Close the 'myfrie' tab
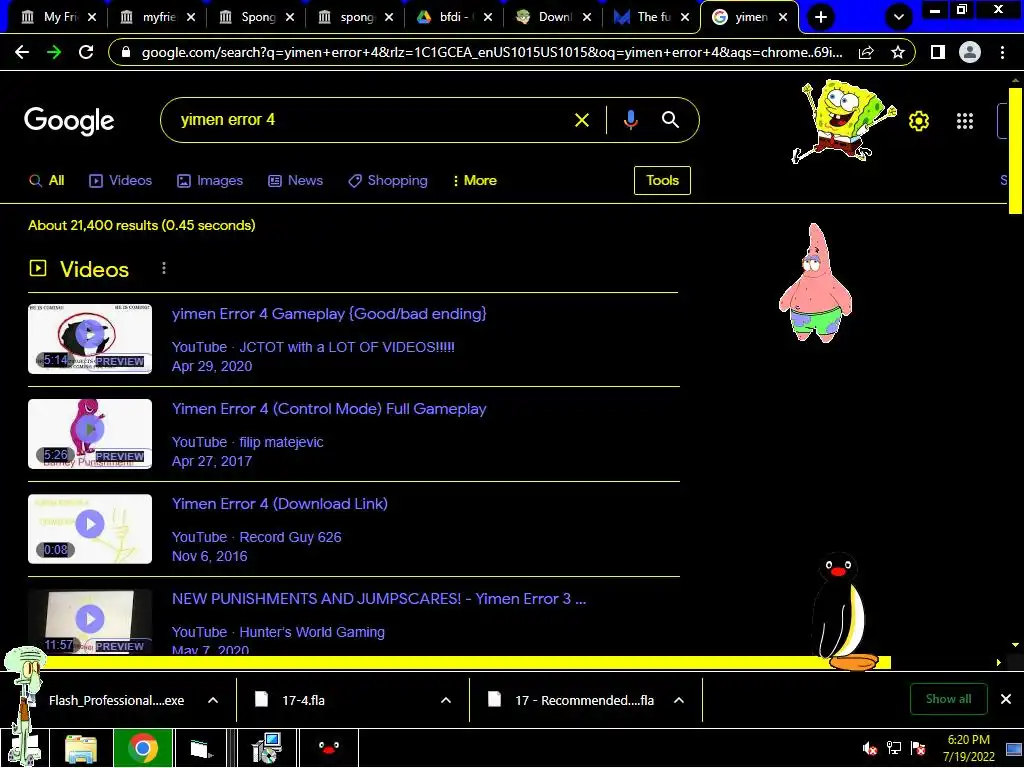Viewport: 1024px width, 768px height. click(191, 18)
